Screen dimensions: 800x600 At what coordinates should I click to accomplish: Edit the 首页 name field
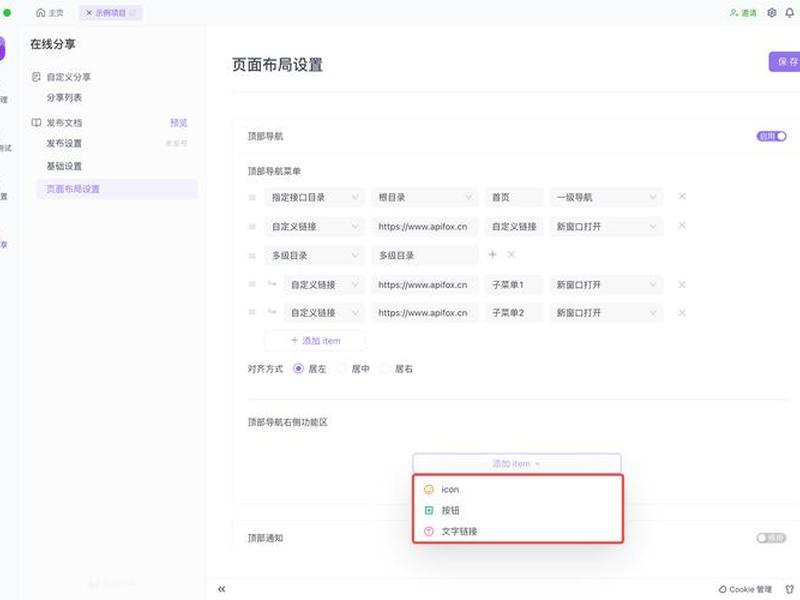coord(514,197)
